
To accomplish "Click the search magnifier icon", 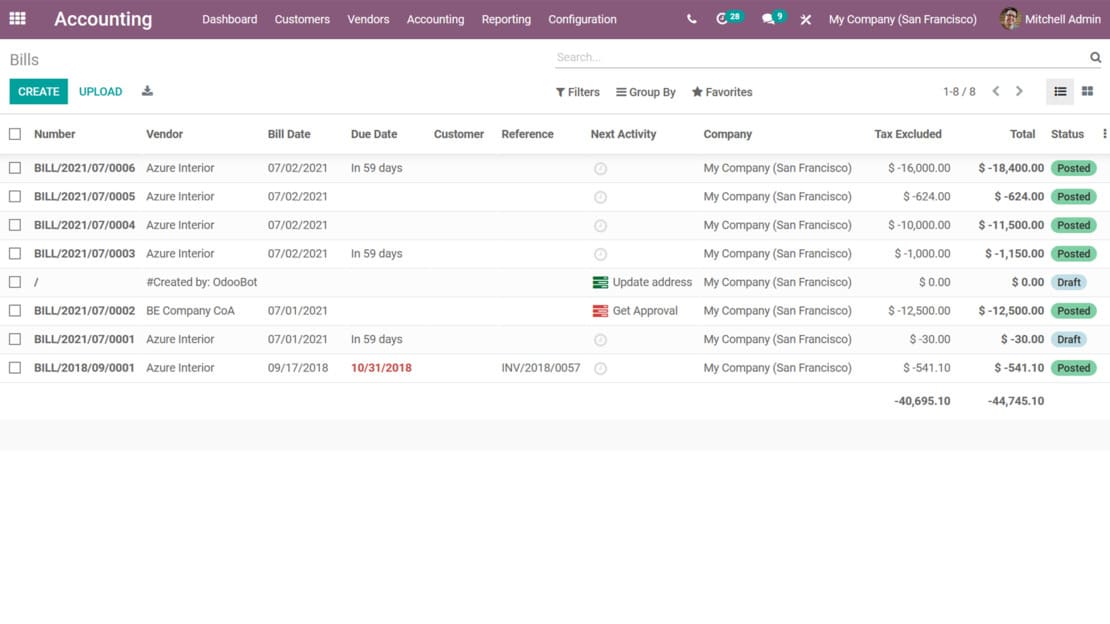I will [1095, 58].
